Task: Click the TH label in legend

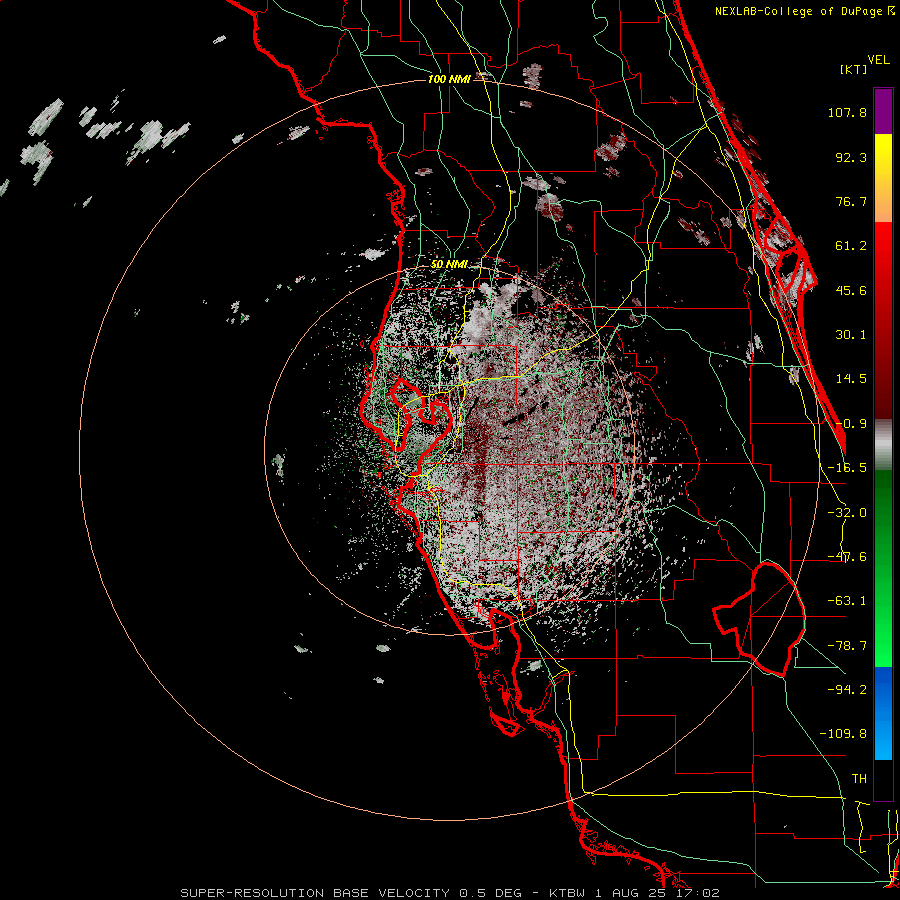Action: click(x=859, y=779)
